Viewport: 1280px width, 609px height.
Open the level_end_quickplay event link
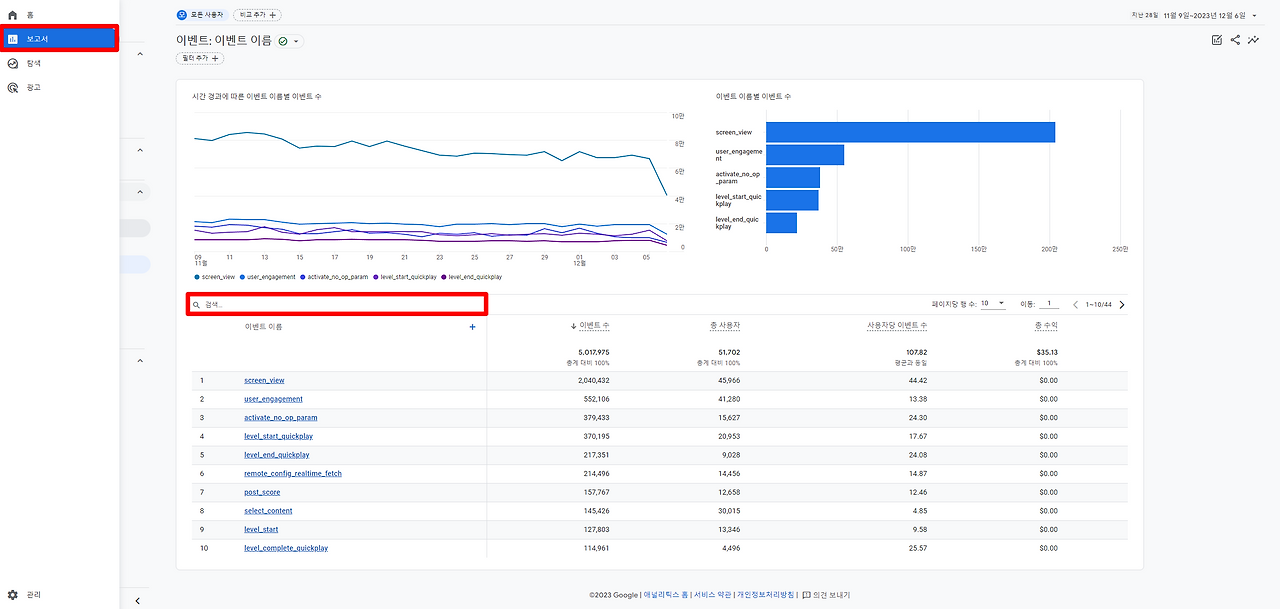[277, 455]
